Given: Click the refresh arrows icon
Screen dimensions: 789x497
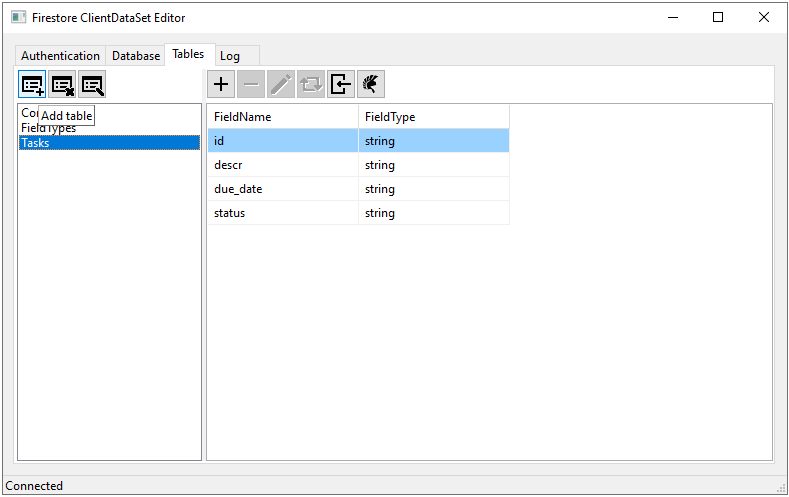Looking at the screenshot, I should [311, 84].
